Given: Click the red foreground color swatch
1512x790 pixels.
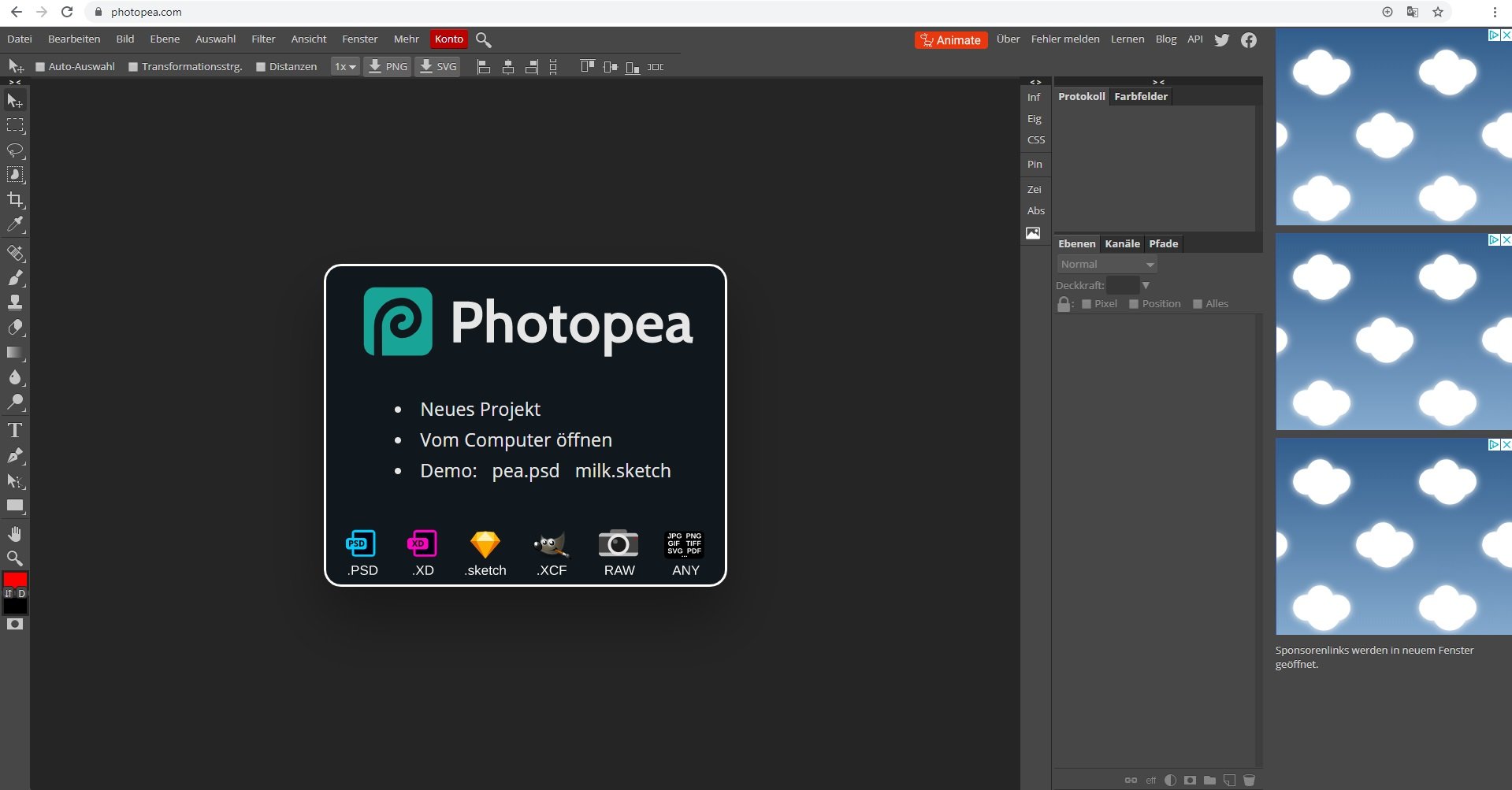Looking at the screenshot, I should pos(15,579).
